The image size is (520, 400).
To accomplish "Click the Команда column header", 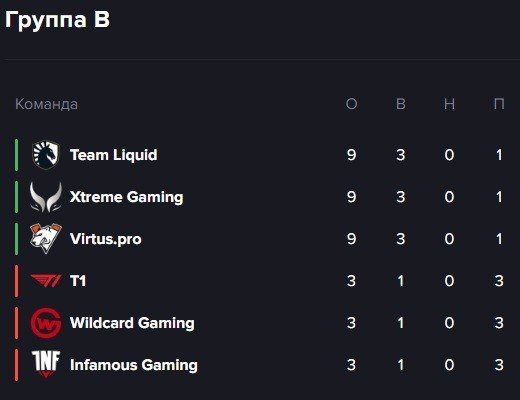I will coord(46,104).
